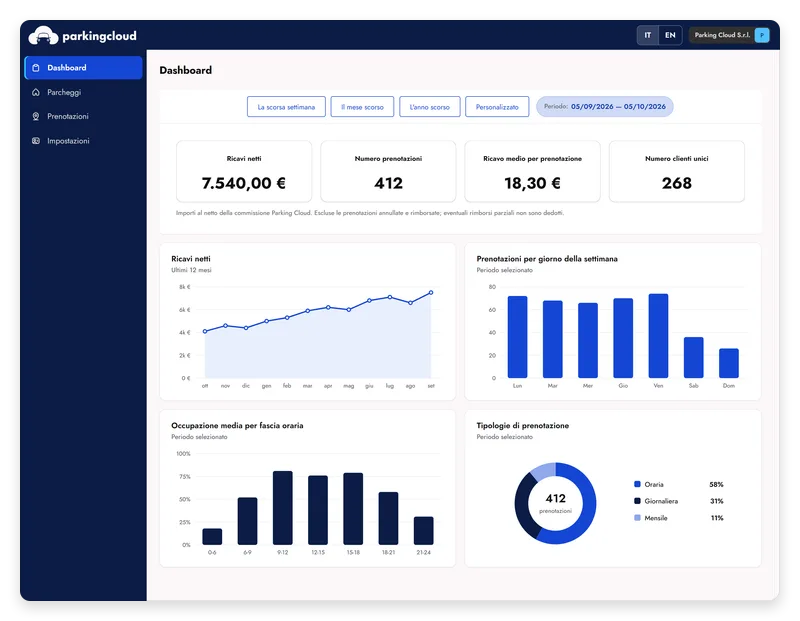Go to Prenotazioni section
800x621 pixels.
click(83, 116)
